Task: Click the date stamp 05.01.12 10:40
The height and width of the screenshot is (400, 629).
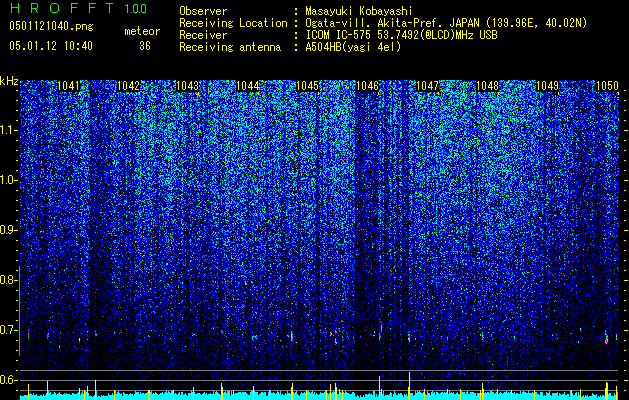Action: point(51,46)
